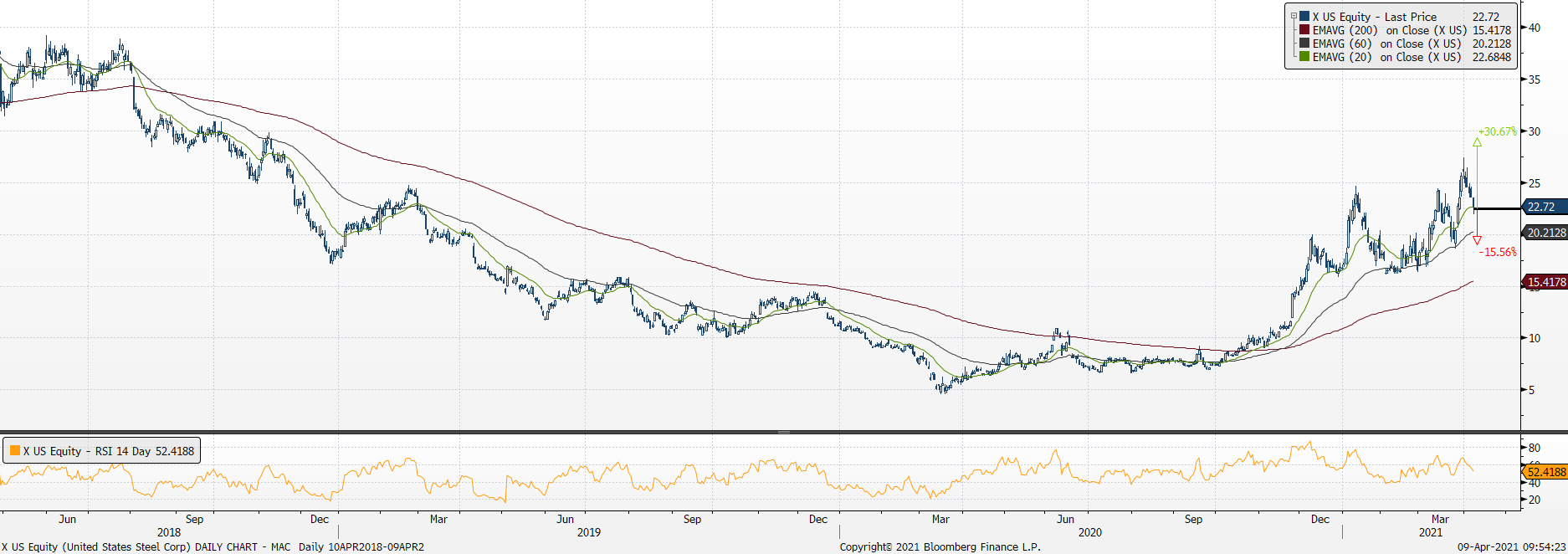The image size is (1568, 554).
Task: Select 'X US Equity - Last Price' legend label
Action: (1374, 17)
